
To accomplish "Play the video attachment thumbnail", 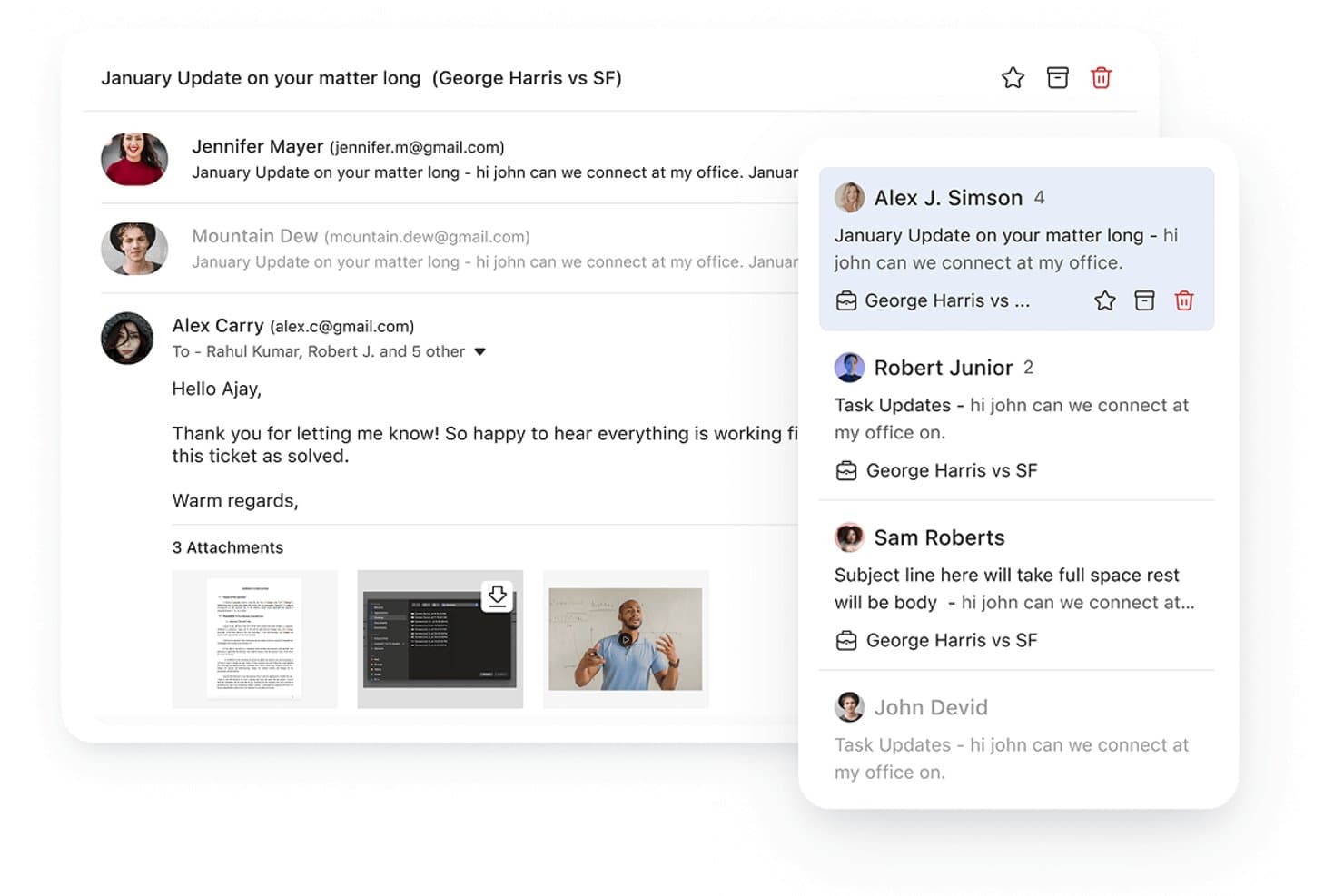I will click(626, 639).
